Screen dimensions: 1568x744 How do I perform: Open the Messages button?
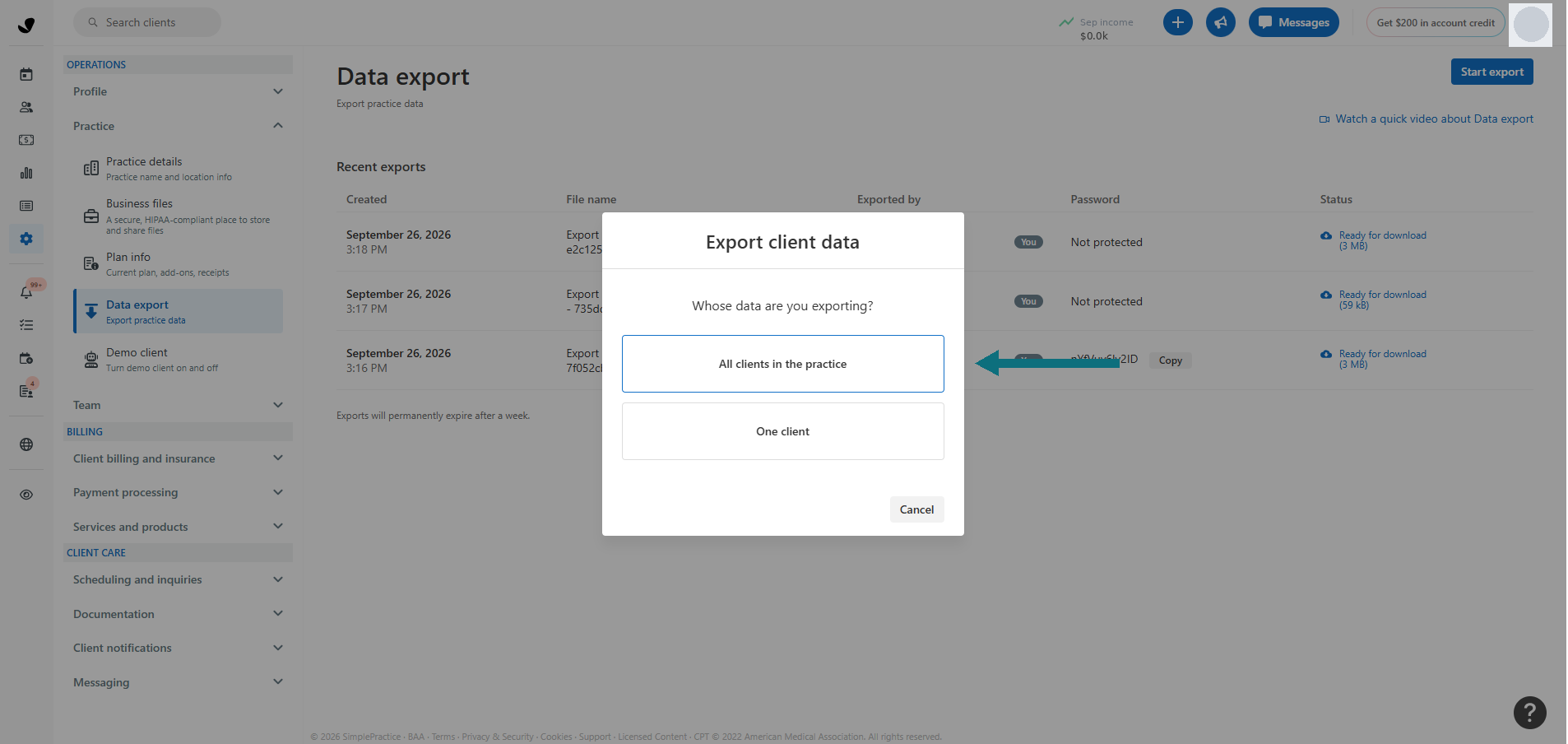point(1293,22)
